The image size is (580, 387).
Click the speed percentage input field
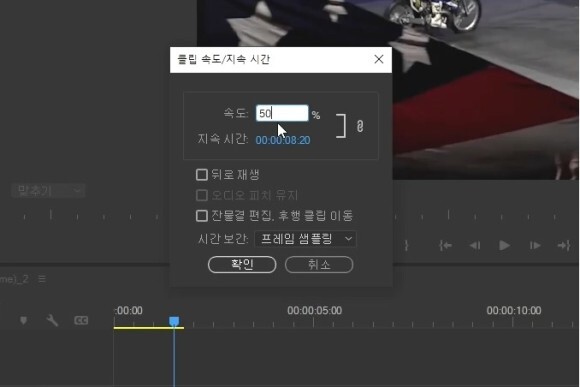pyautogui.click(x=282, y=113)
